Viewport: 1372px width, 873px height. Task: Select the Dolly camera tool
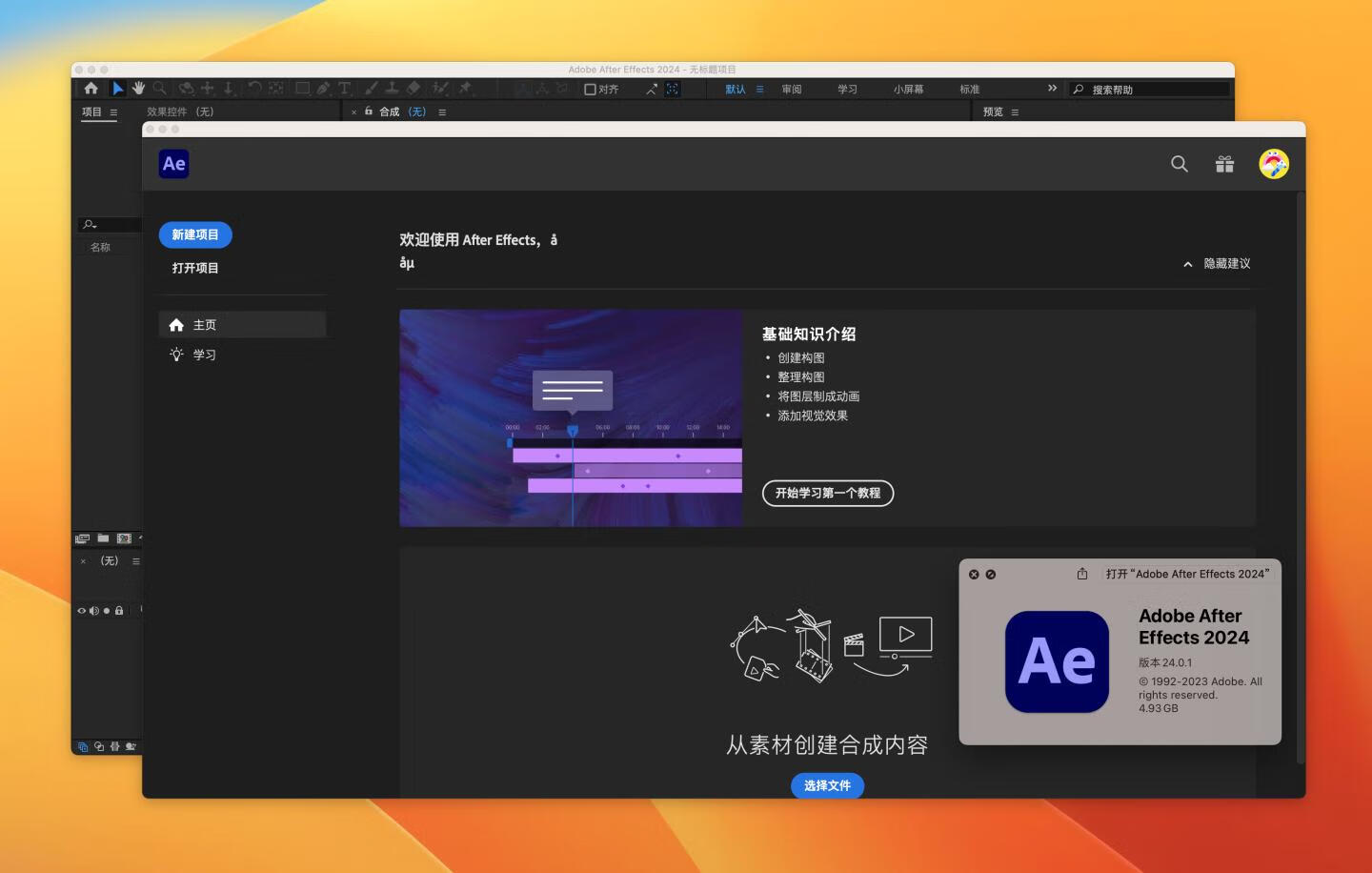(x=229, y=89)
